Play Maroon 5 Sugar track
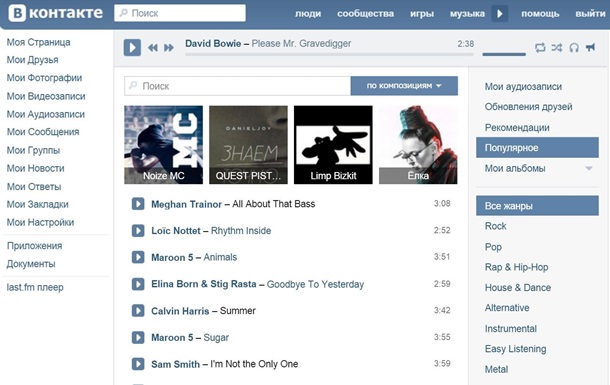This screenshot has height=385, width=610. (138, 337)
